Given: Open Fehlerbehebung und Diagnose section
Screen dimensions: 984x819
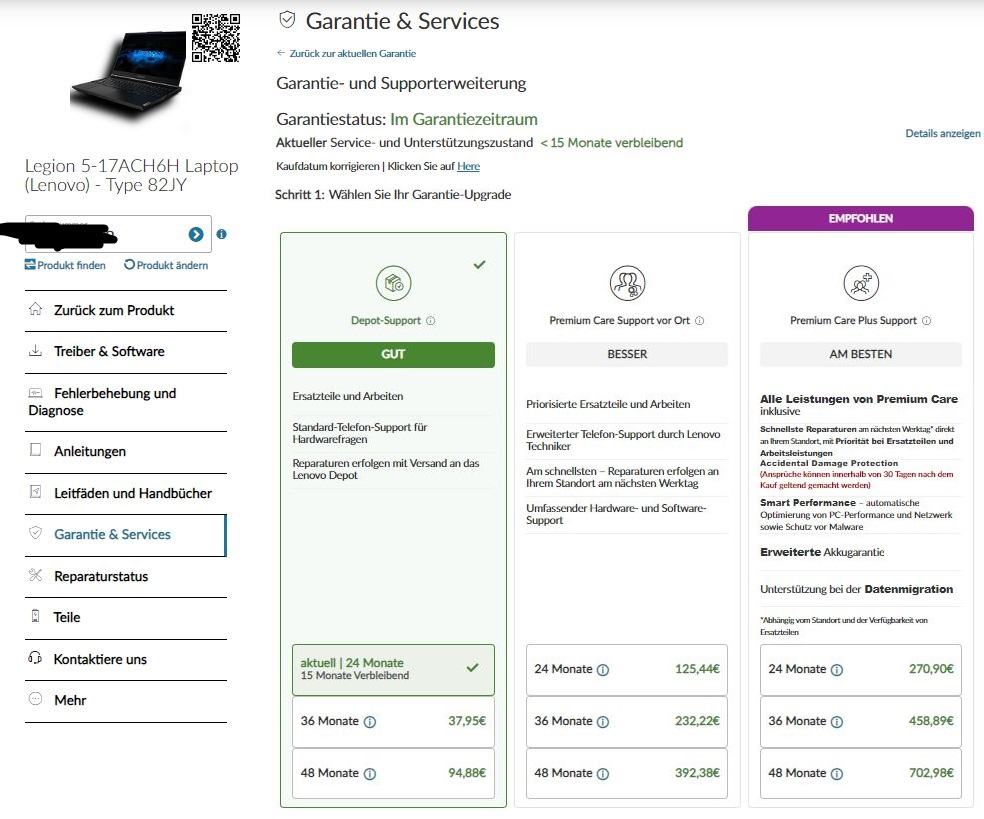Looking at the screenshot, I should tap(126, 402).
